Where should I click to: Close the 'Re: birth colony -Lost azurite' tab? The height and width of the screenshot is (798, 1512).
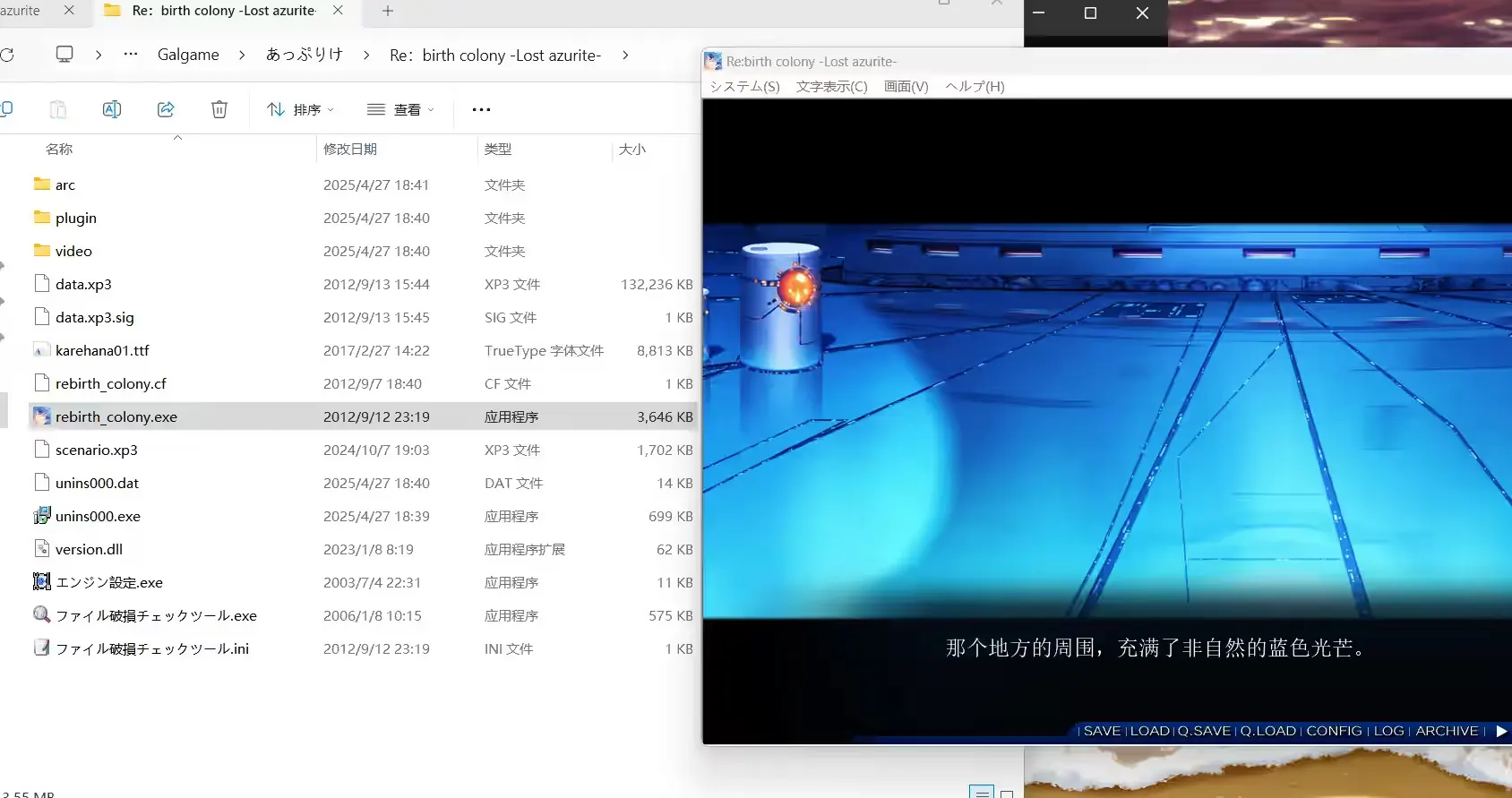[338, 11]
